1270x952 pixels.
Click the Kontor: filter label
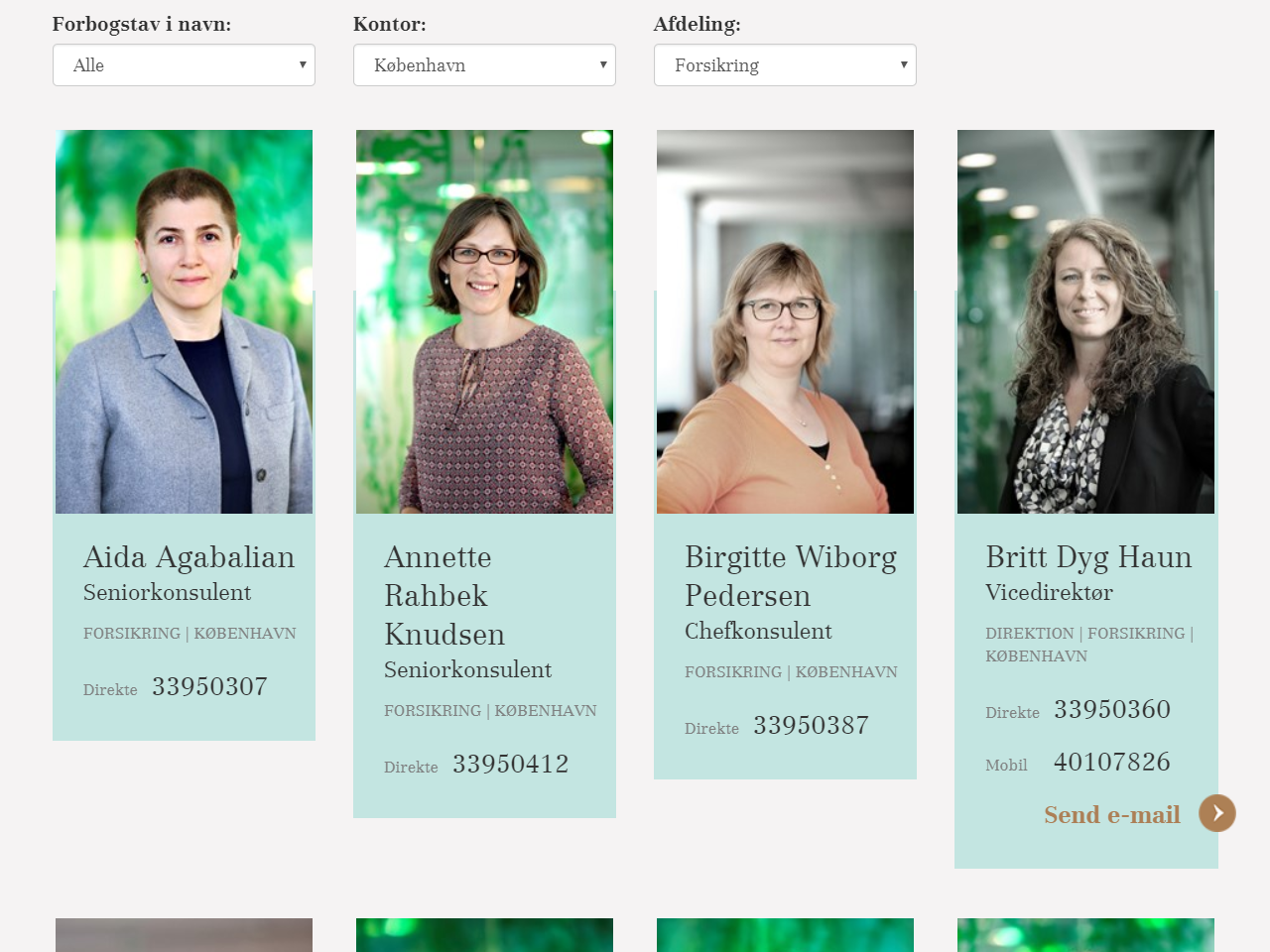click(390, 24)
